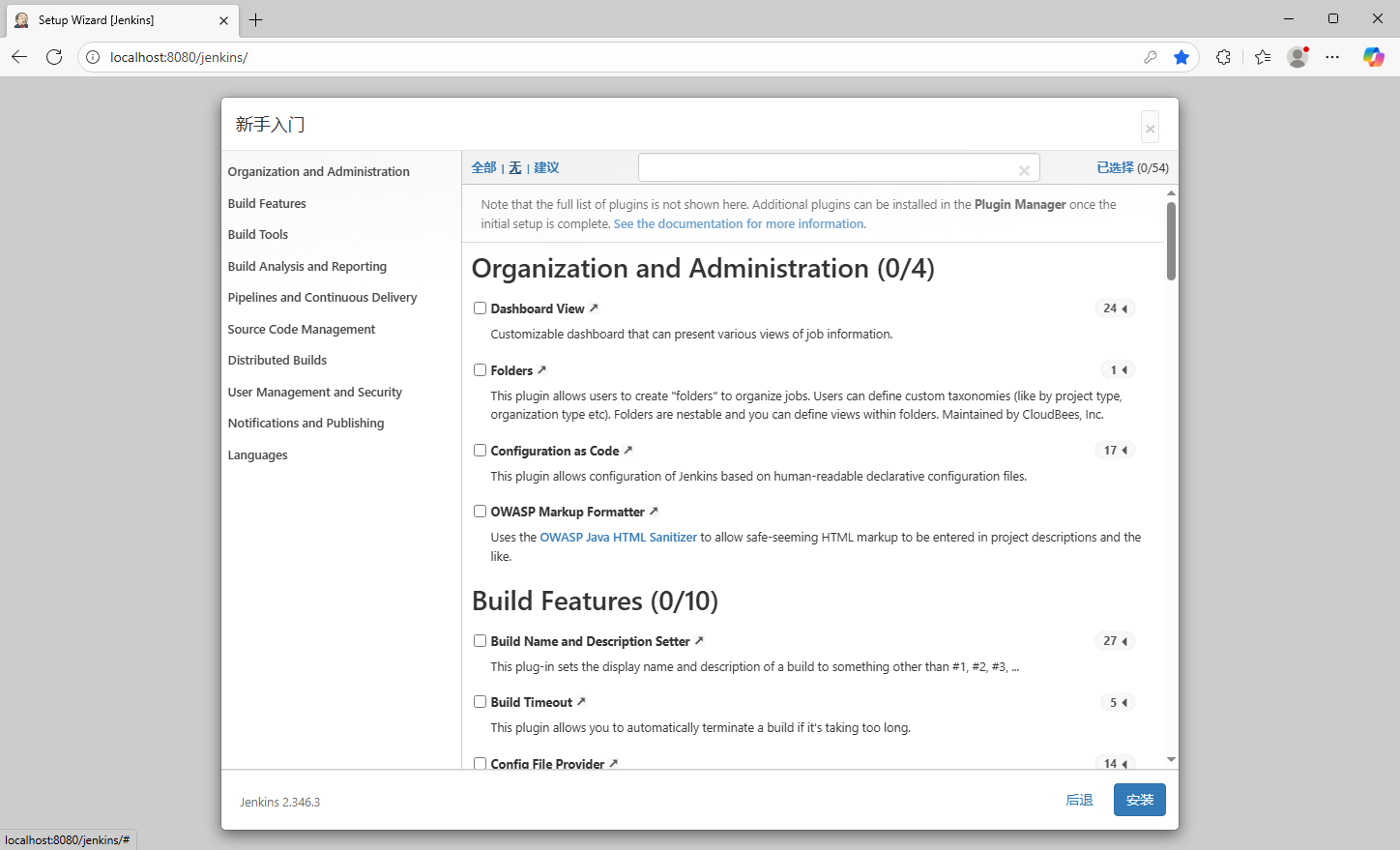The width and height of the screenshot is (1400, 850).
Task: Open the favorites list
Action: [1263, 57]
